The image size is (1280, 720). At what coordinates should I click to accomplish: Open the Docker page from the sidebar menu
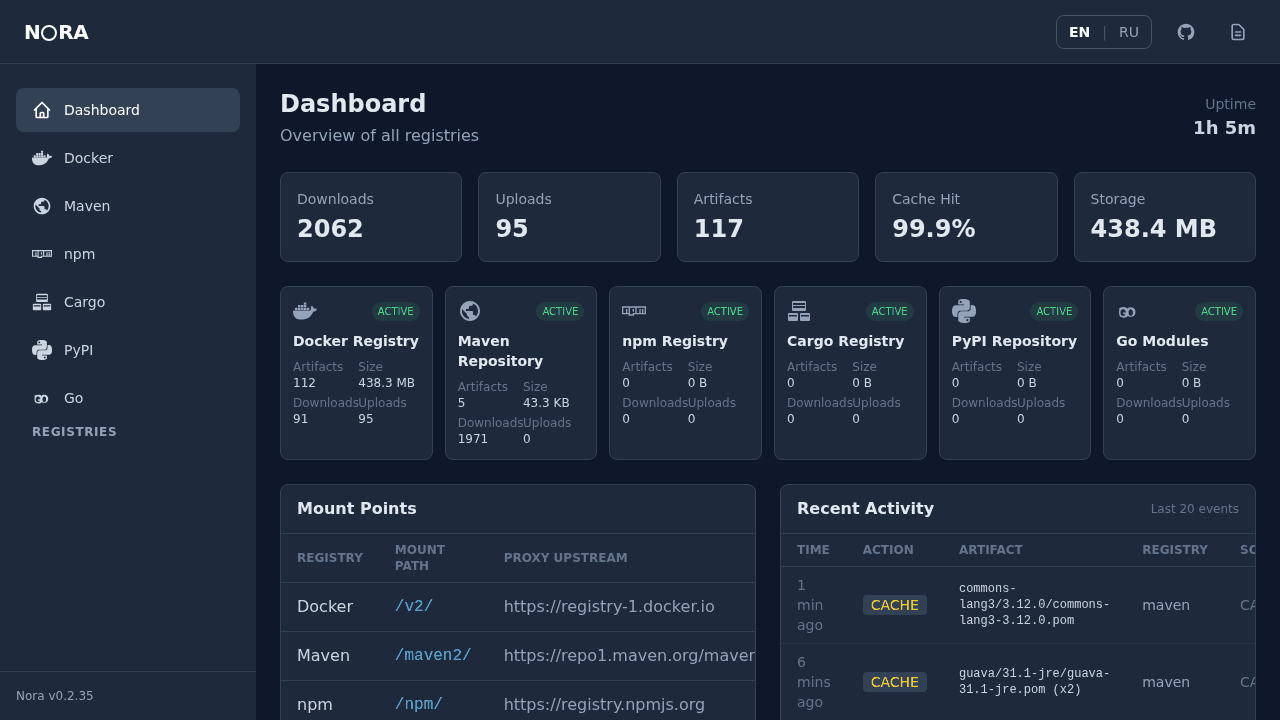pos(89,158)
